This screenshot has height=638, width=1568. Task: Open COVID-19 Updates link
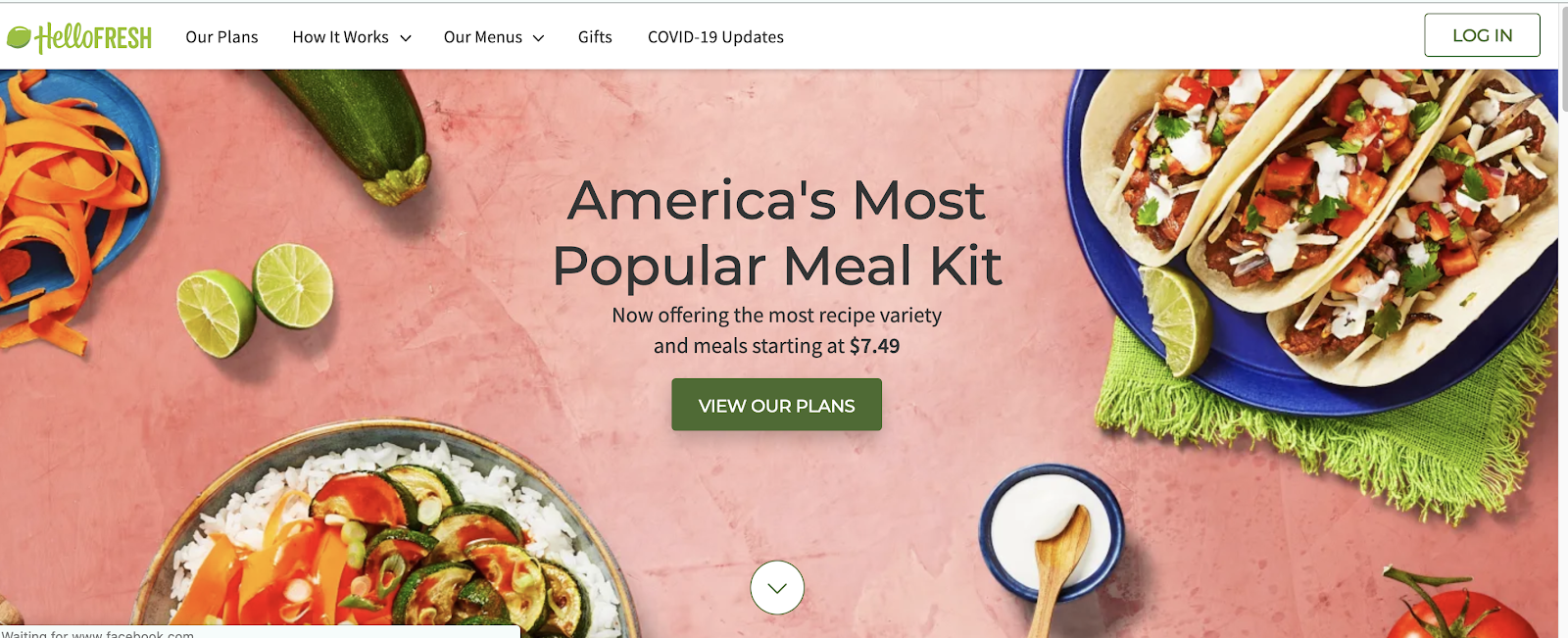(715, 37)
